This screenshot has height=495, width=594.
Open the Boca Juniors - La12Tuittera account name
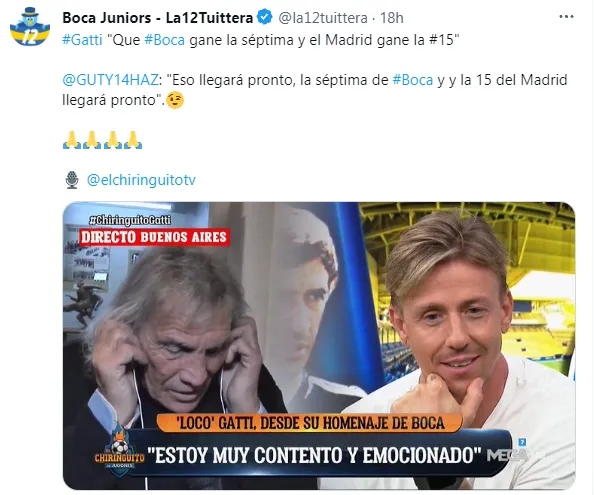[x=158, y=18]
